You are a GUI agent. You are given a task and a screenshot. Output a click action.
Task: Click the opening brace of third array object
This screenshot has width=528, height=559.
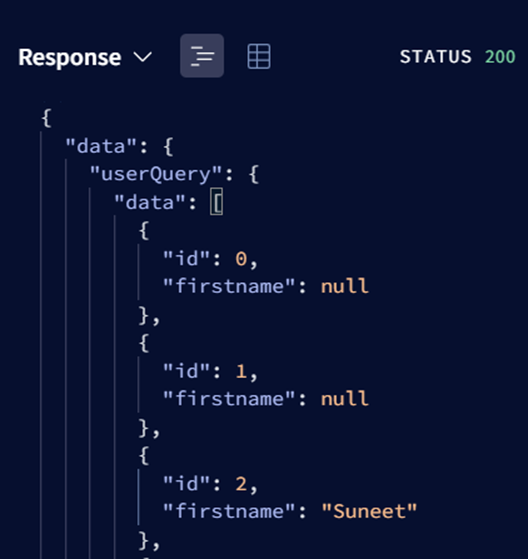point(144,456)
